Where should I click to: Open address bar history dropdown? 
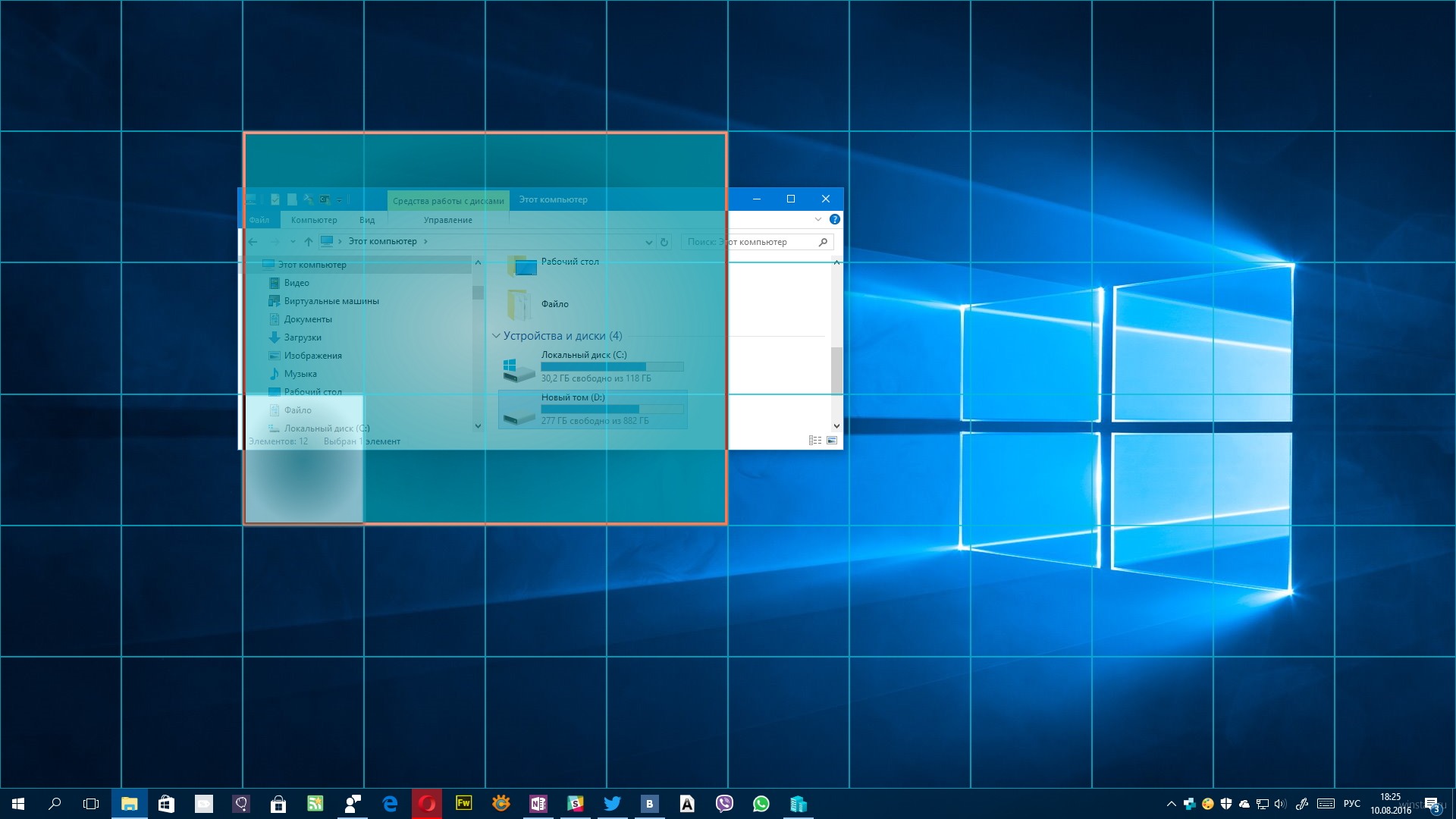tap(648, 242)
